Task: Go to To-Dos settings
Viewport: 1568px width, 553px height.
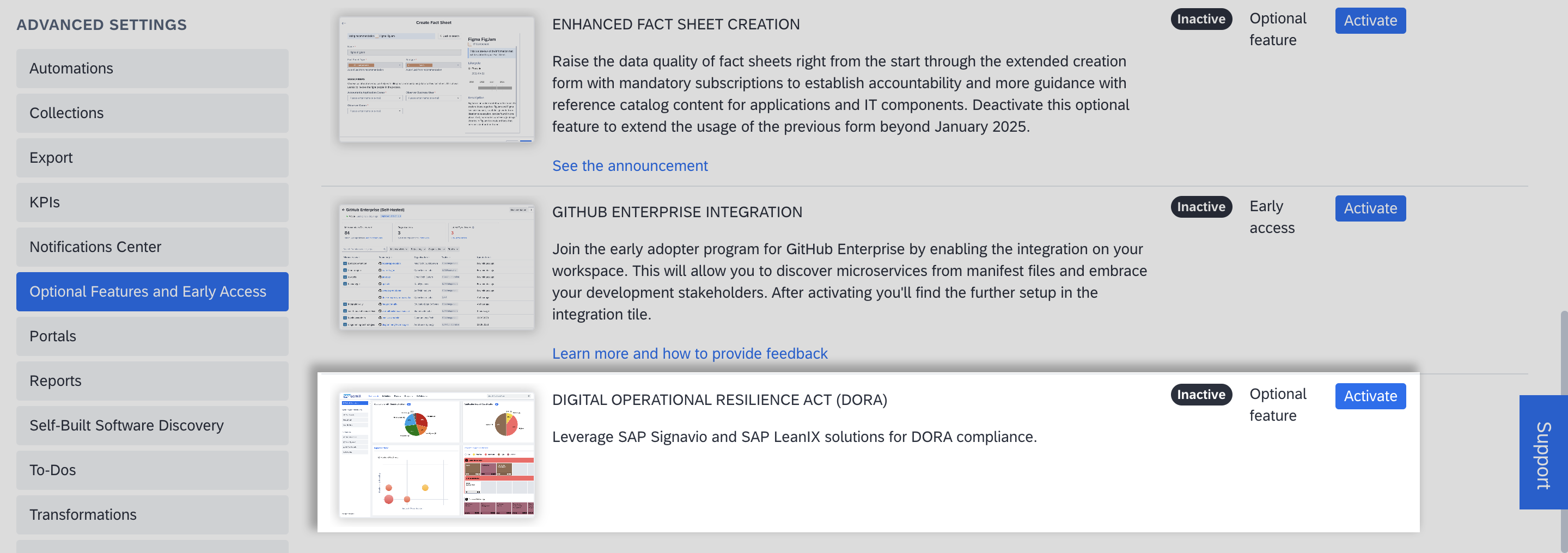Action: pos(152,470)
